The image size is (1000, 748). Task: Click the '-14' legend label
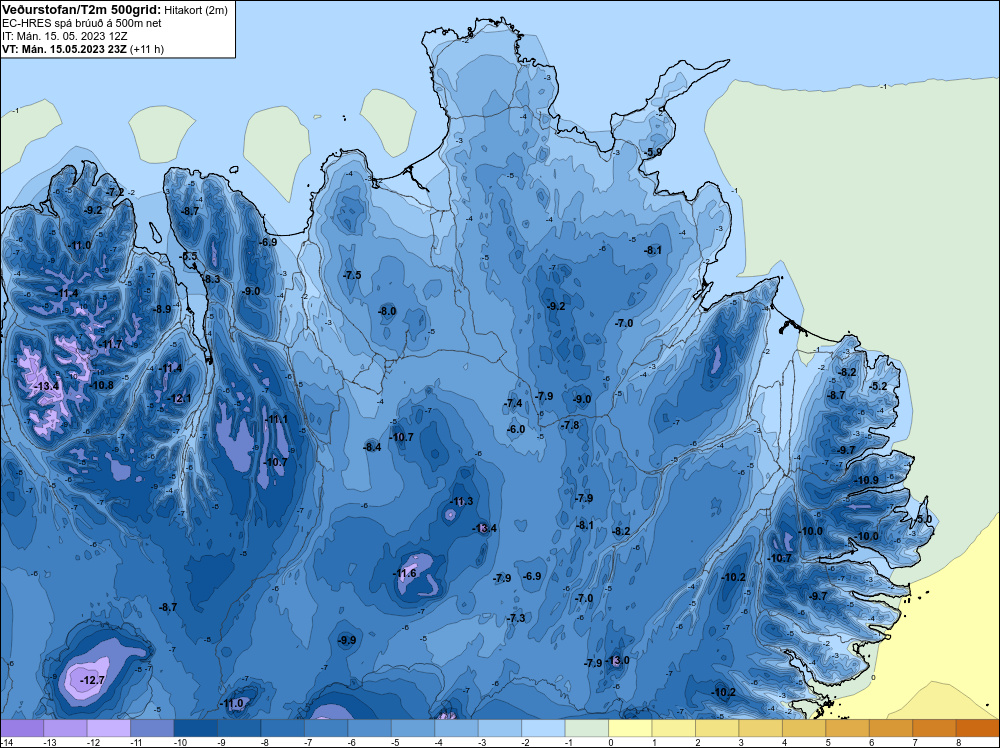pyautogui.click(x=5, y=743)
